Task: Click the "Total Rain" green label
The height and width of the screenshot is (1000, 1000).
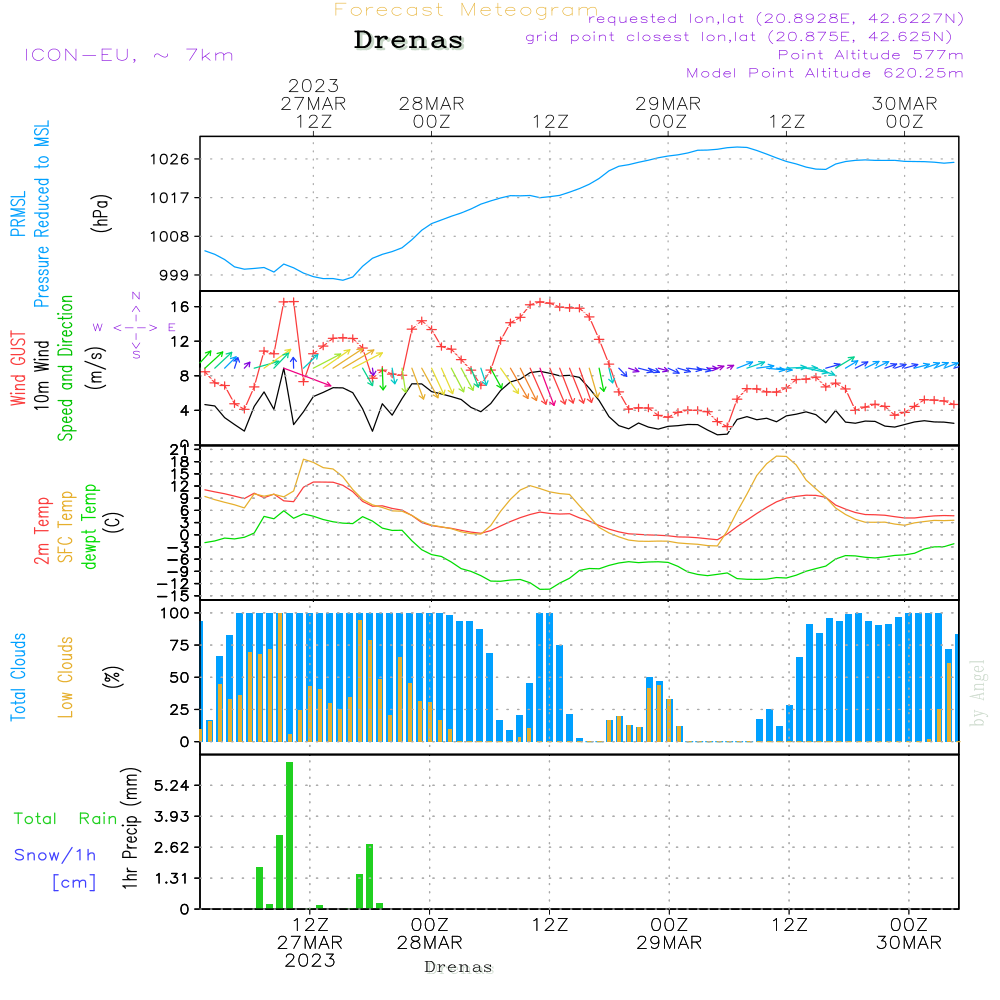Action: tap(66, 819)
